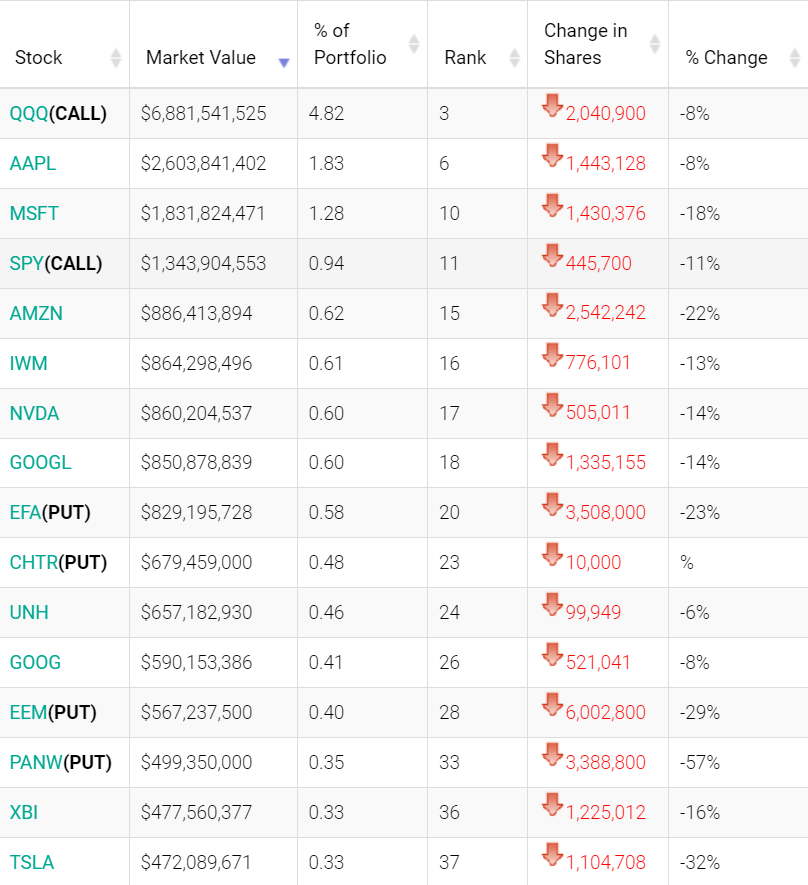
Task: Sort by % of Portfolio column
Action: click(414, 44)
